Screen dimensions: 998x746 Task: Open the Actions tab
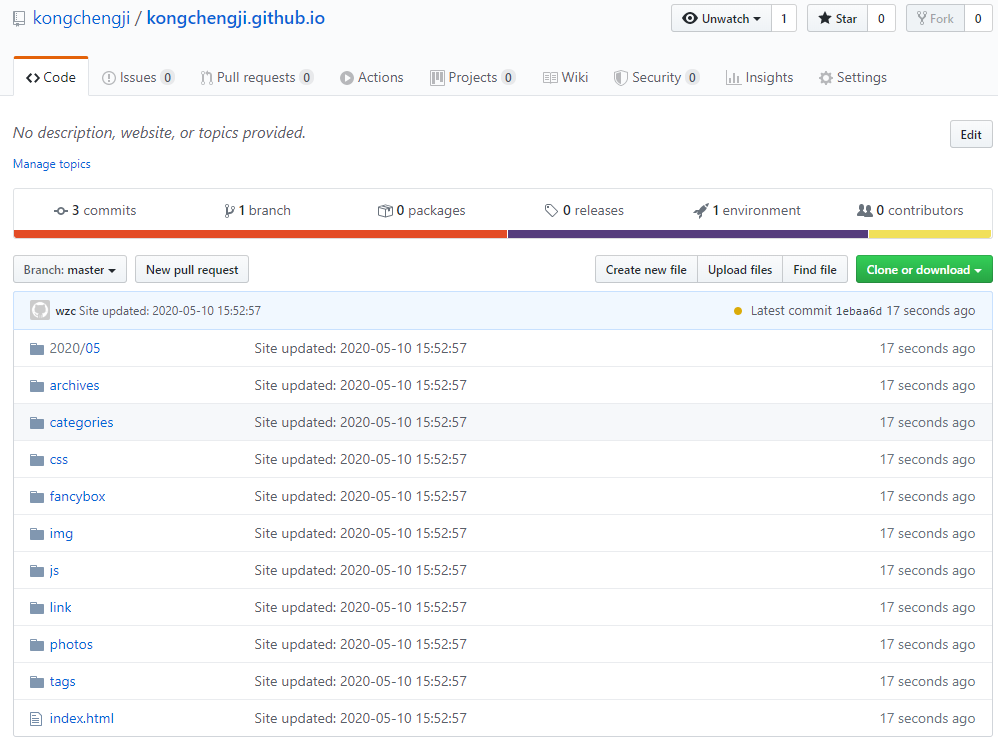372,78
